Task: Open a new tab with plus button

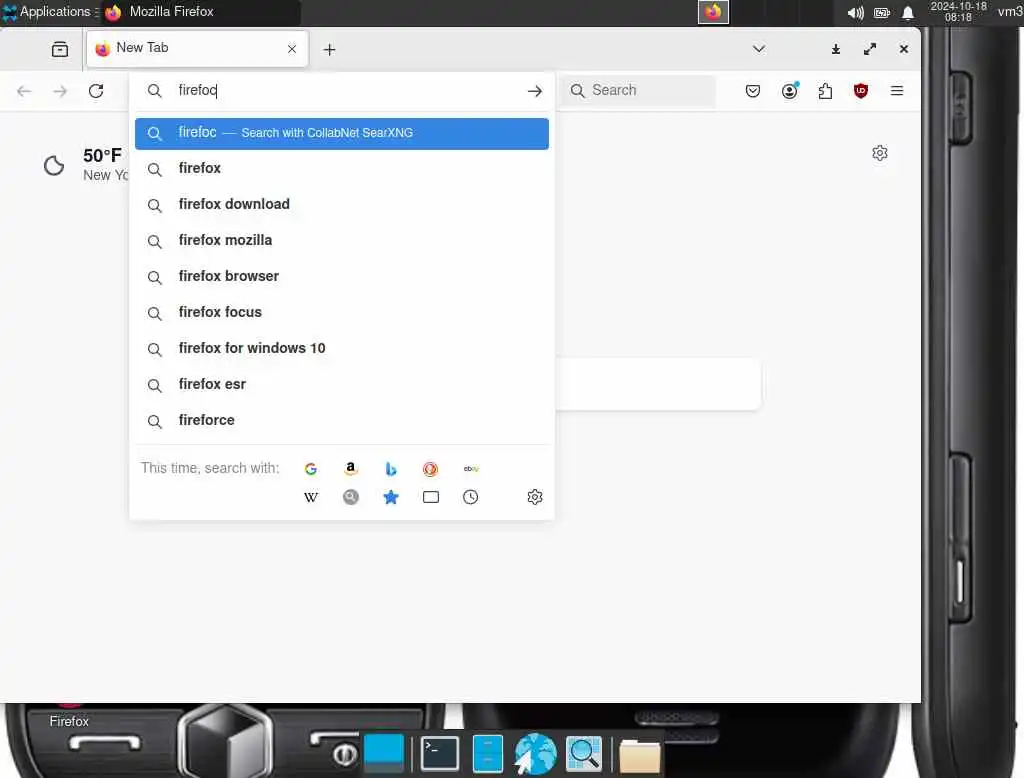Action: [x=330, y=50]
